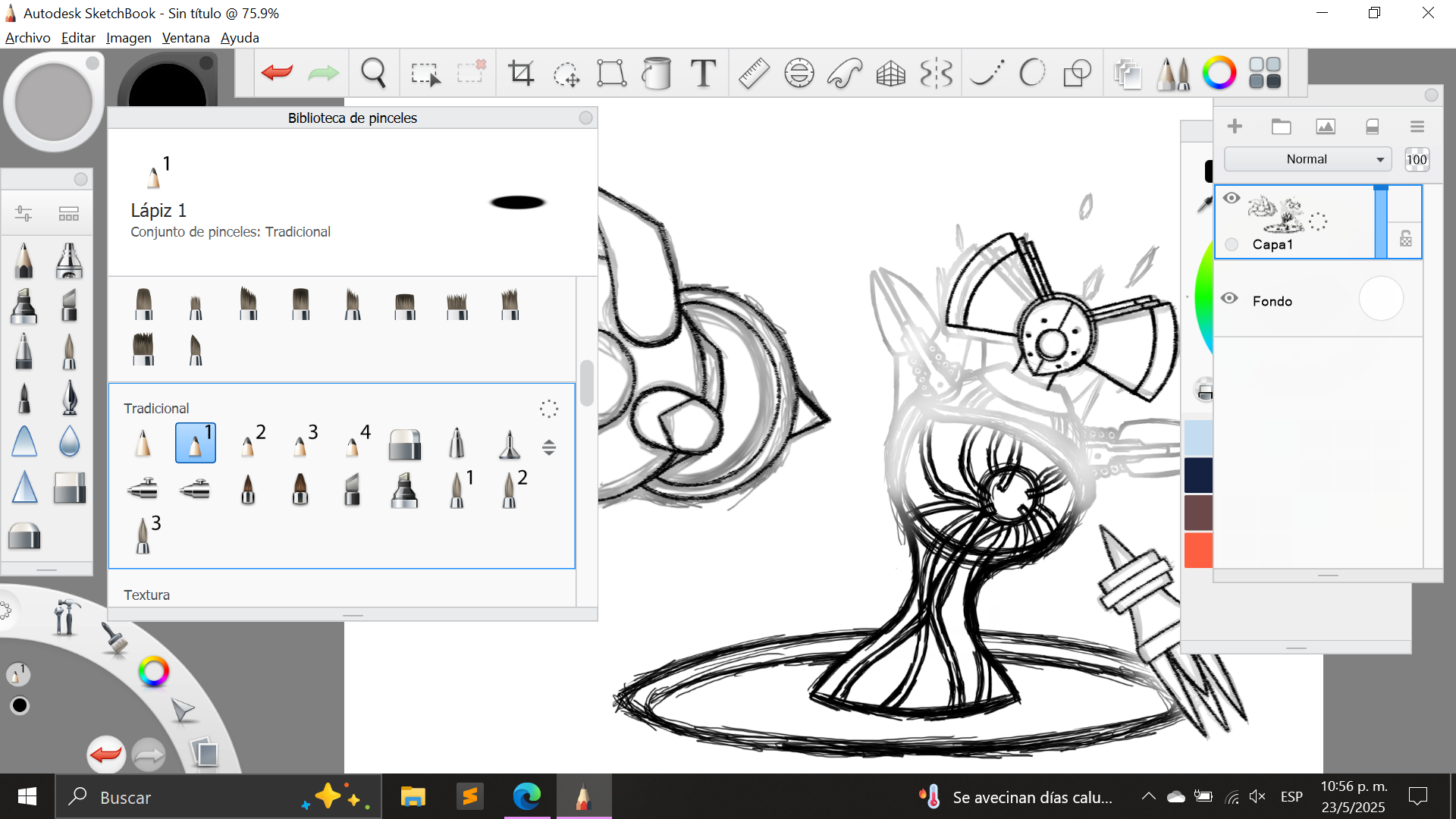This screenshot has height=819, width=1456.
Task: Enable the French Curve guide
Action: pyautogui.click(x=845, y=73)
